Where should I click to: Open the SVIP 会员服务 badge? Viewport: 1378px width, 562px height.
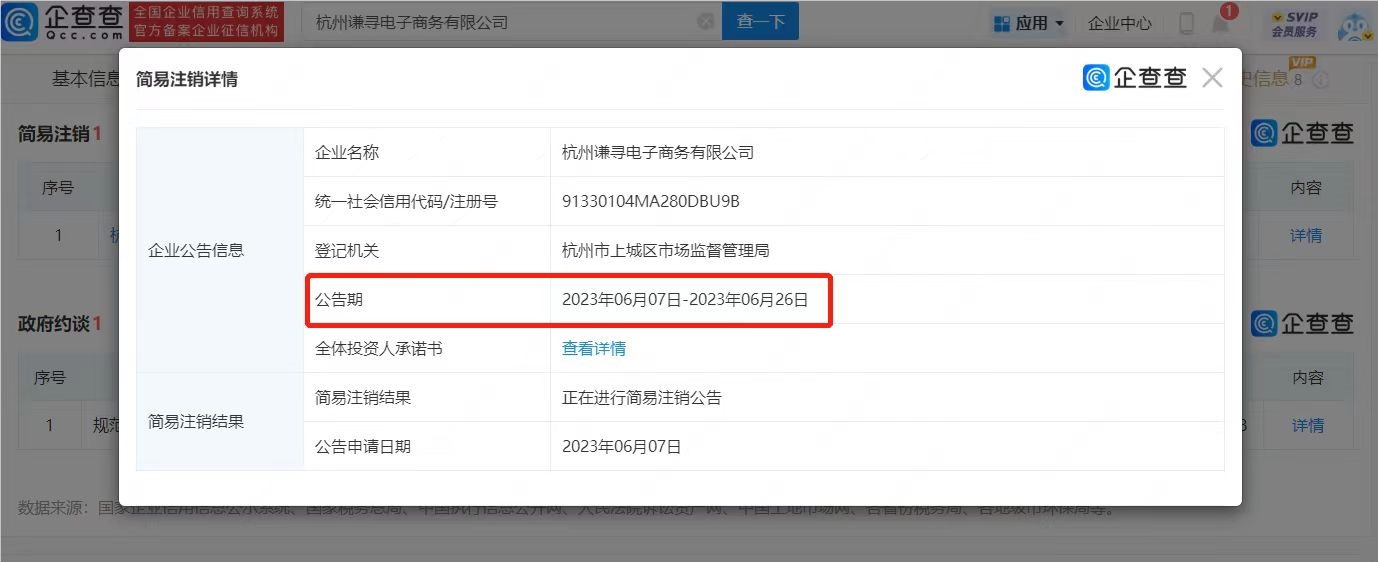(1294, 24)
